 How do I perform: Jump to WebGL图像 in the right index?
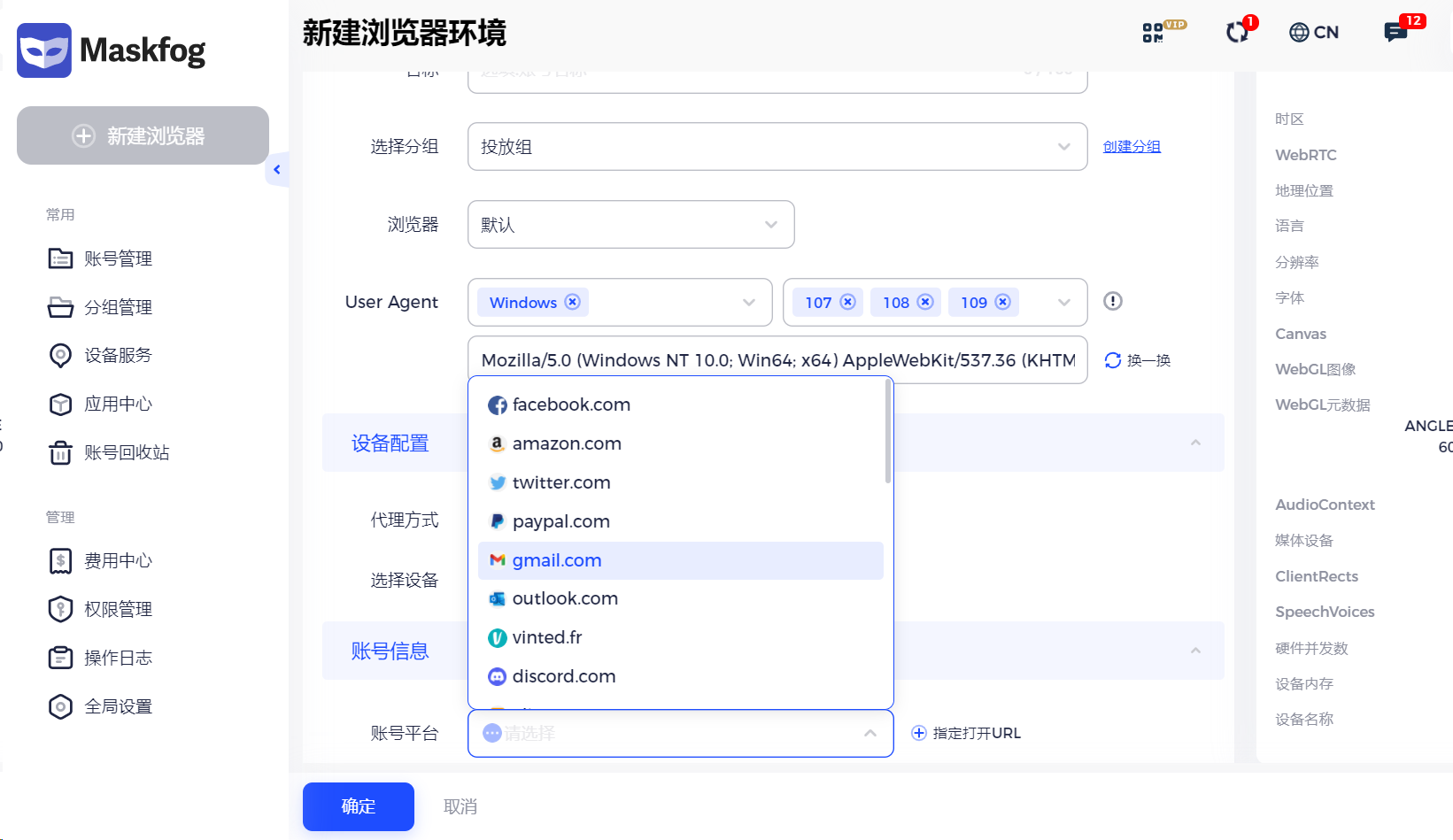pyautogui.click(x=1315, y=369)
